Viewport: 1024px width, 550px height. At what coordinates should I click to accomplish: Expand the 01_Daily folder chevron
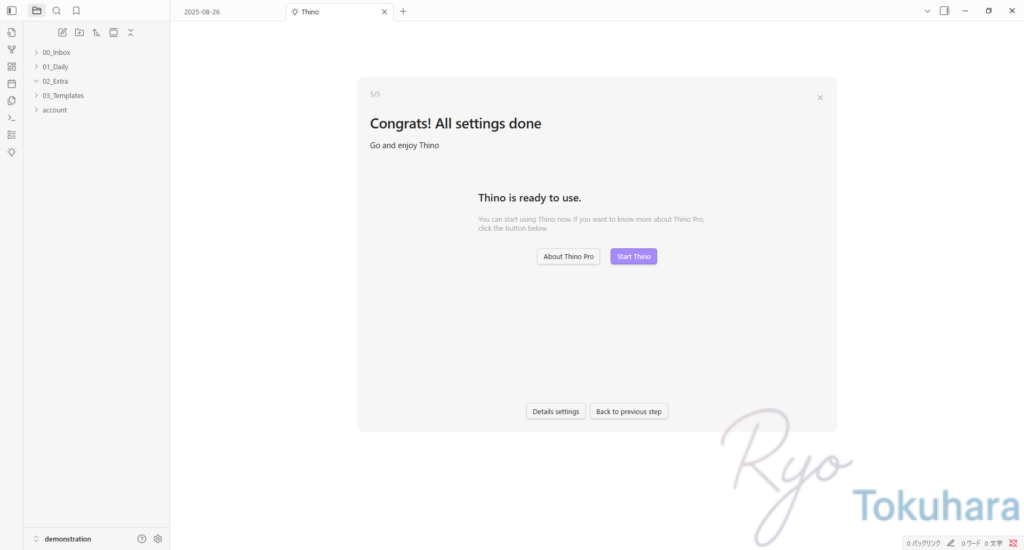pos(36,67)
